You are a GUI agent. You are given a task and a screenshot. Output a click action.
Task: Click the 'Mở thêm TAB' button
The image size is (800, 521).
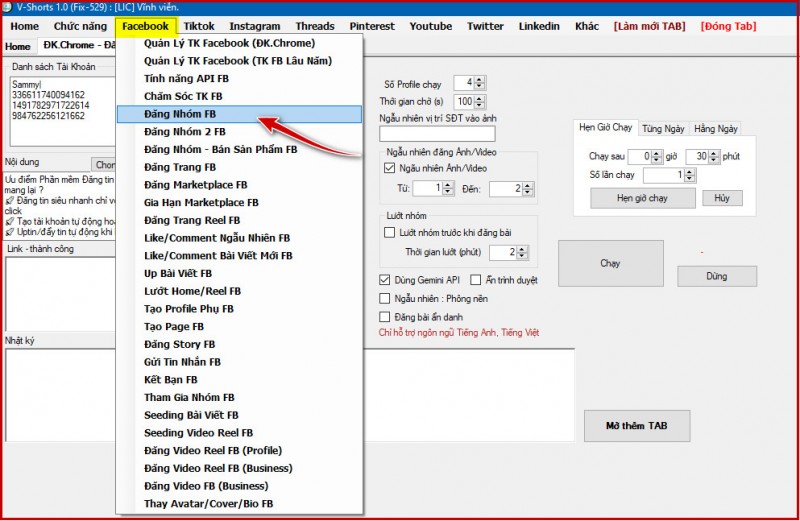[636, 426]
